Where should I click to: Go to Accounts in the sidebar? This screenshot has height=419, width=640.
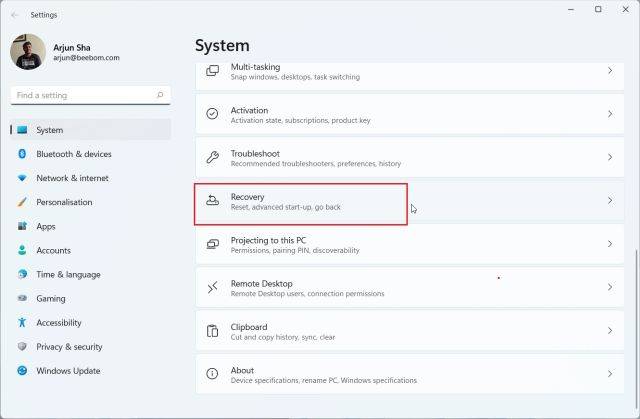click(53, 250)
